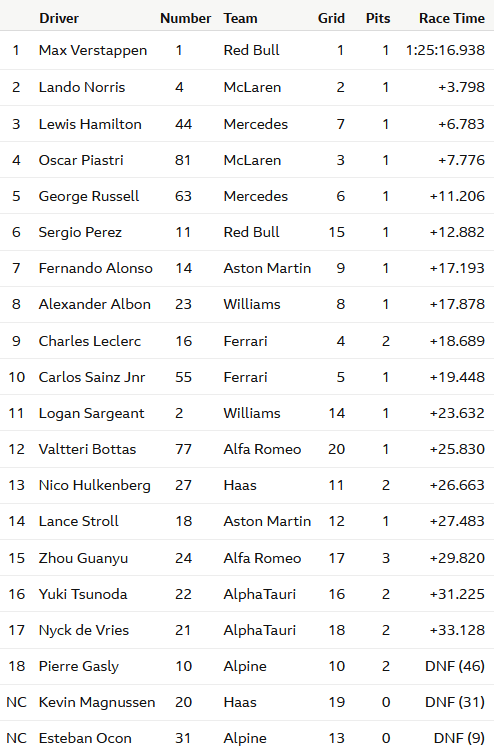Select Charles Leclerc's Ferrari entry
The image size is (494, 750).
pos(245,341)
